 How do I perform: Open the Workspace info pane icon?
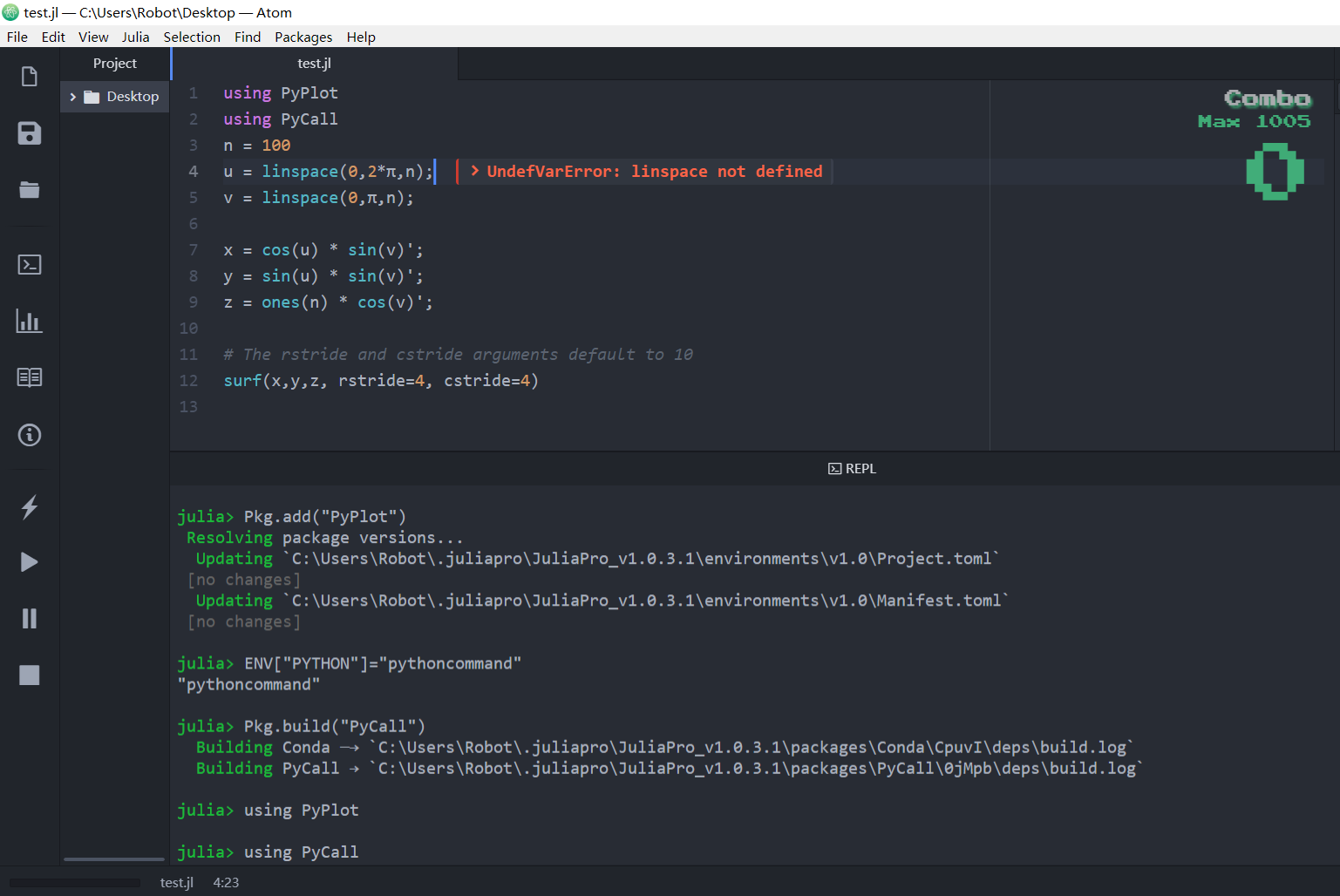29,434
